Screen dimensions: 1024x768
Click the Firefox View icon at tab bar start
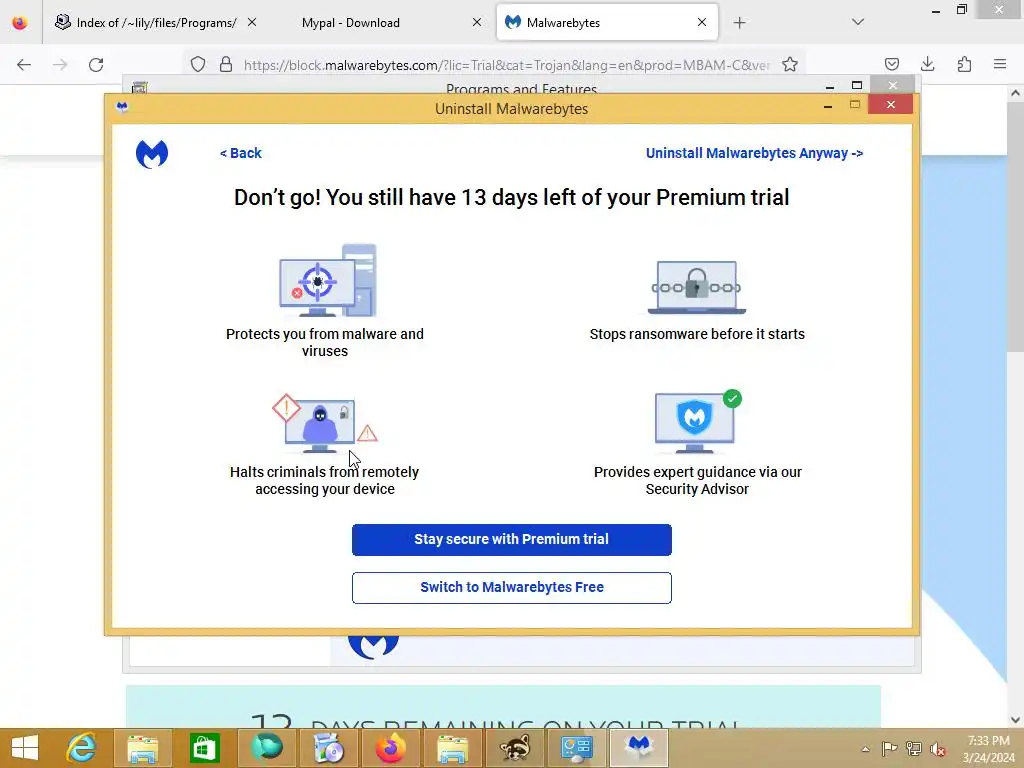[20, 23]
